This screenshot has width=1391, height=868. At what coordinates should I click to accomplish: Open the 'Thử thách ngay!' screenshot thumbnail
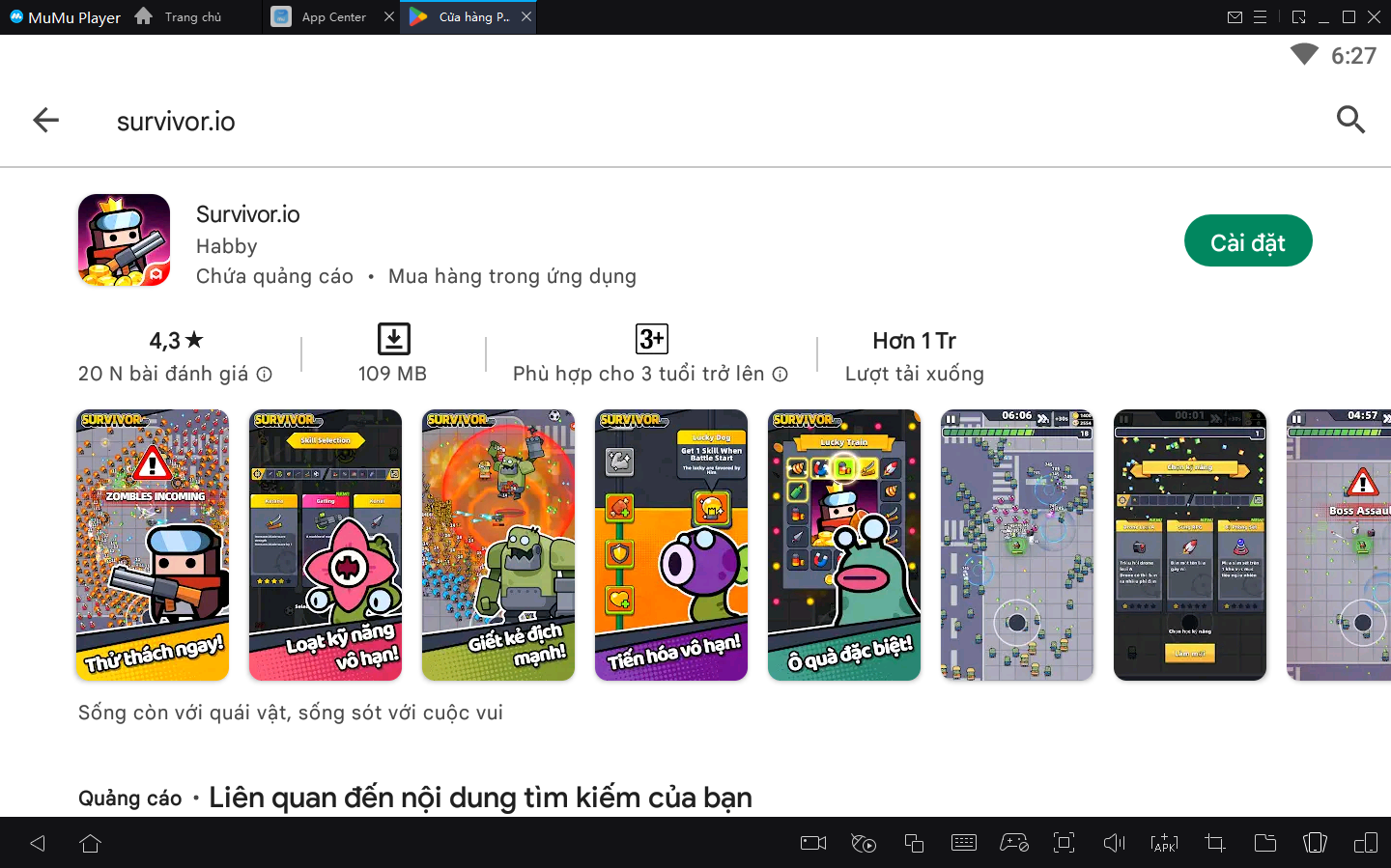point(153,545)
